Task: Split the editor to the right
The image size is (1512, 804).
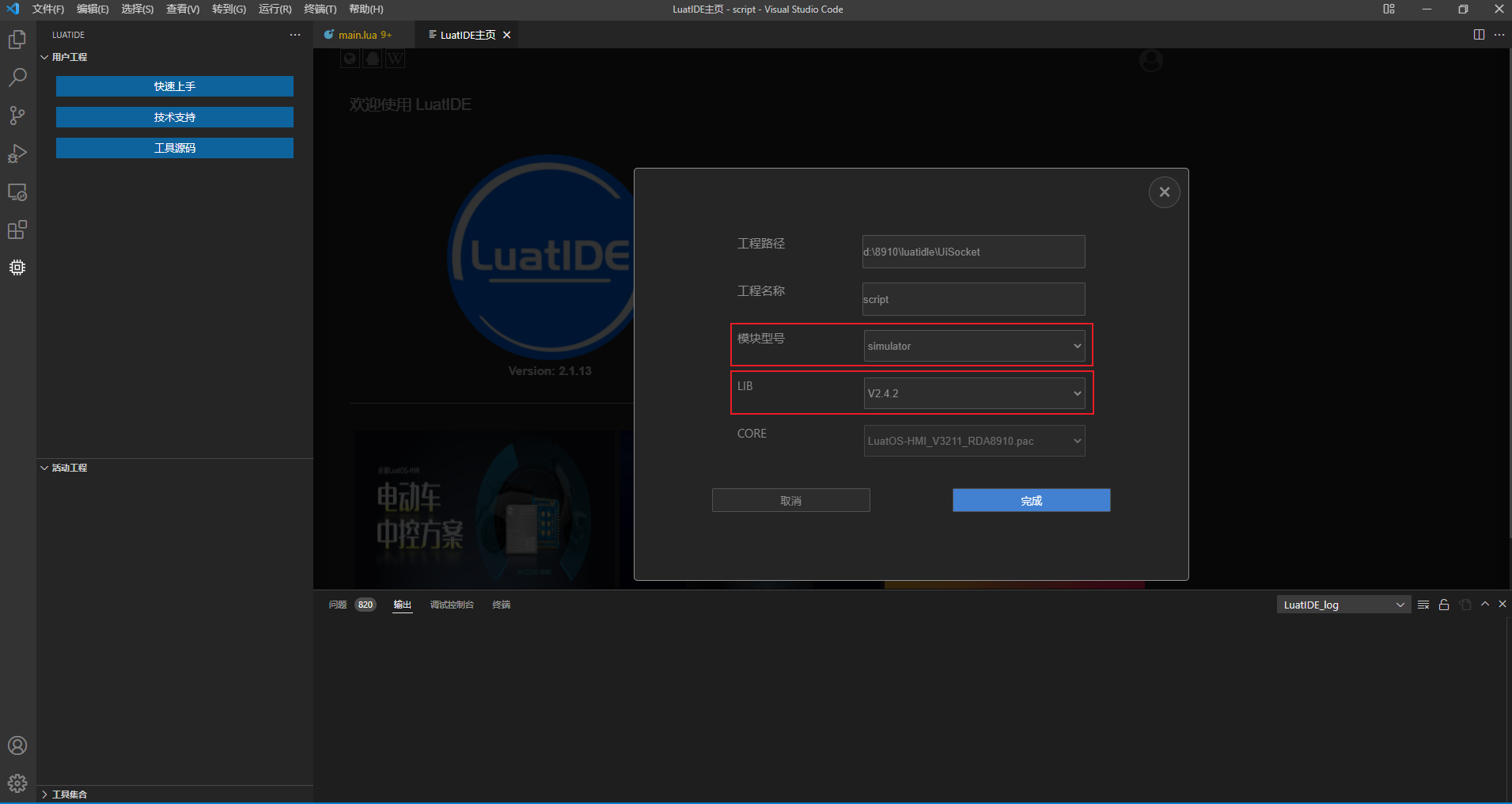Action: pyautogui.click(x=1479, y=35)
